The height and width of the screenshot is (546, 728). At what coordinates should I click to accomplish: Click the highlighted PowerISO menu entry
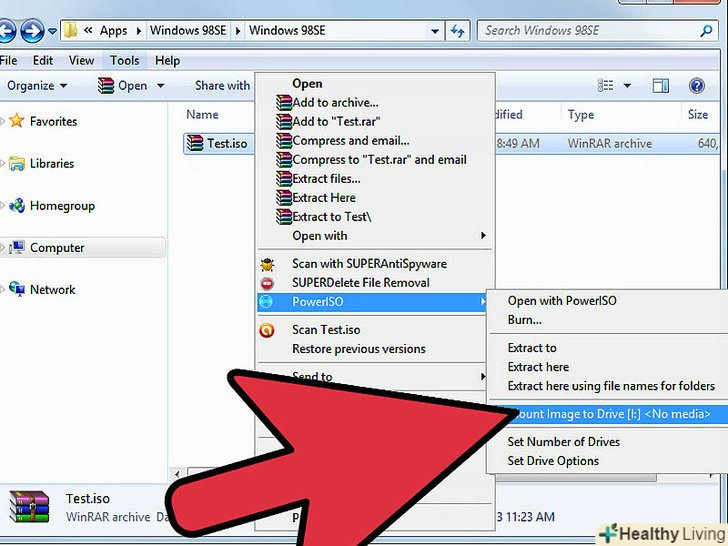(x=372, y=302)
